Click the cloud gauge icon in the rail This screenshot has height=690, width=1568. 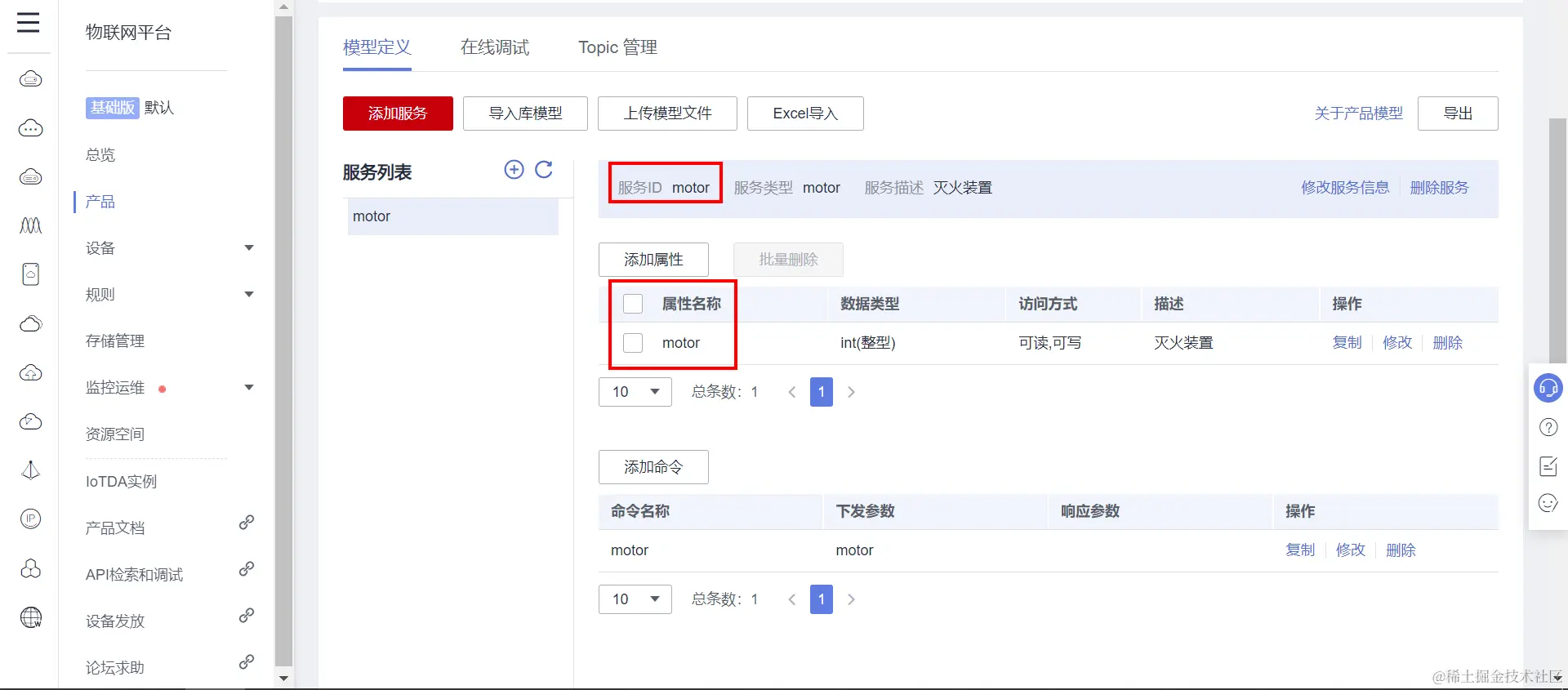[x=31, y=421]
